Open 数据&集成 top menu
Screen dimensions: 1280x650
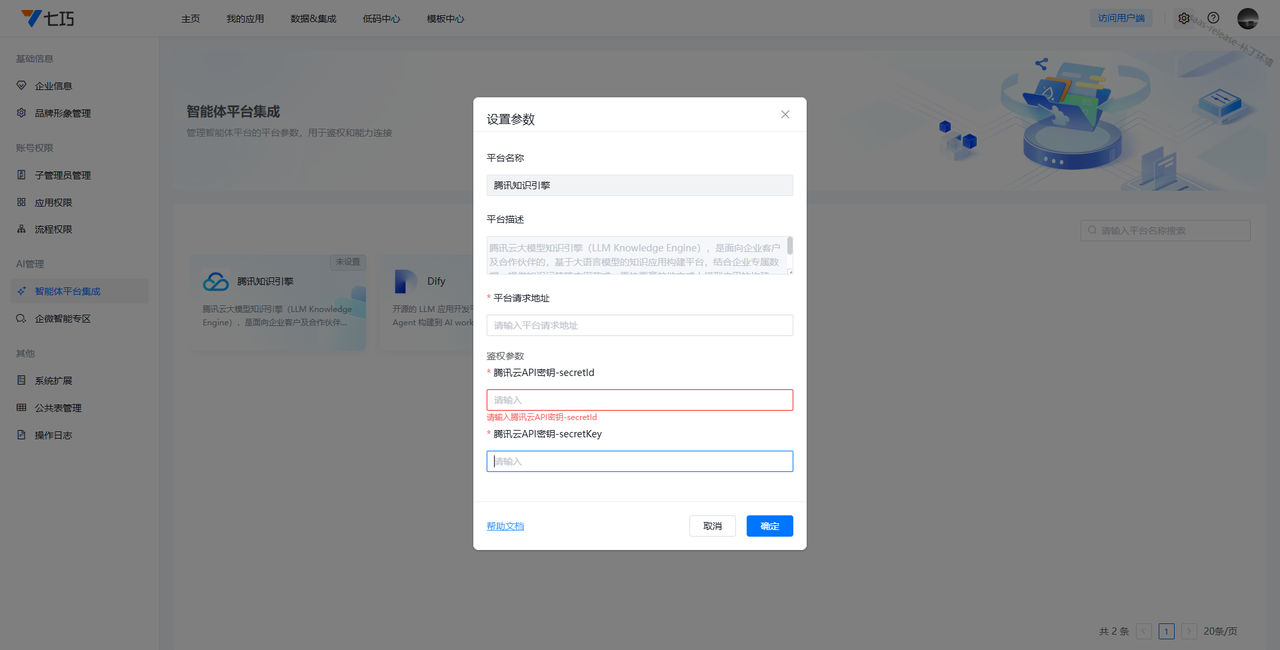(x=313, y=19)
